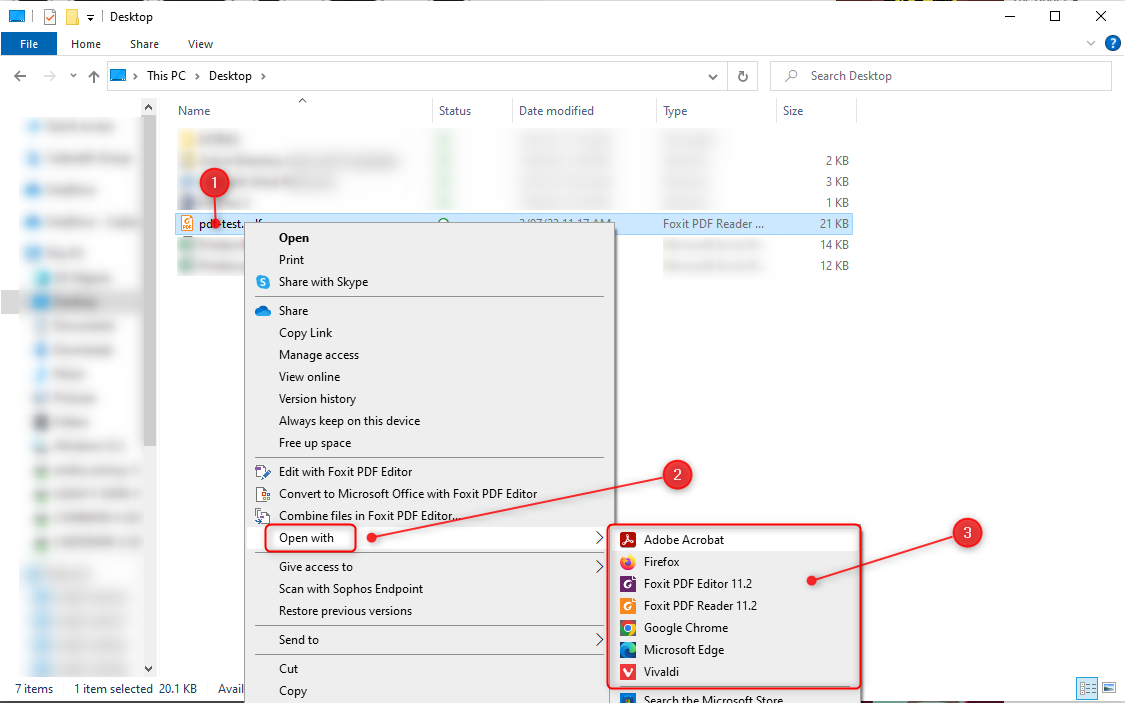
Task: Go back with the Back arrow
Action: point(20,76)
